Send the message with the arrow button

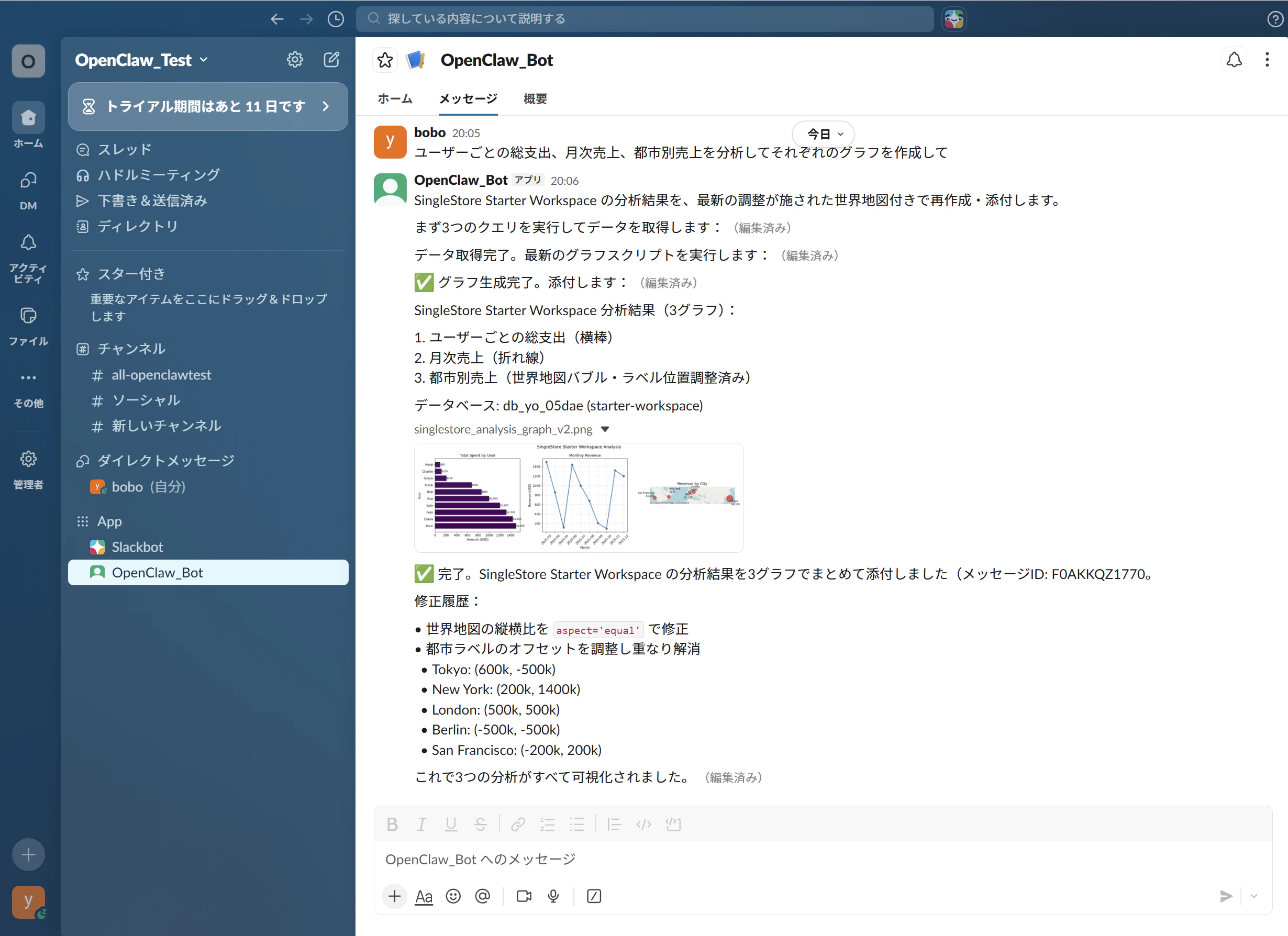pyautogui.click(x=1227, y=896)
